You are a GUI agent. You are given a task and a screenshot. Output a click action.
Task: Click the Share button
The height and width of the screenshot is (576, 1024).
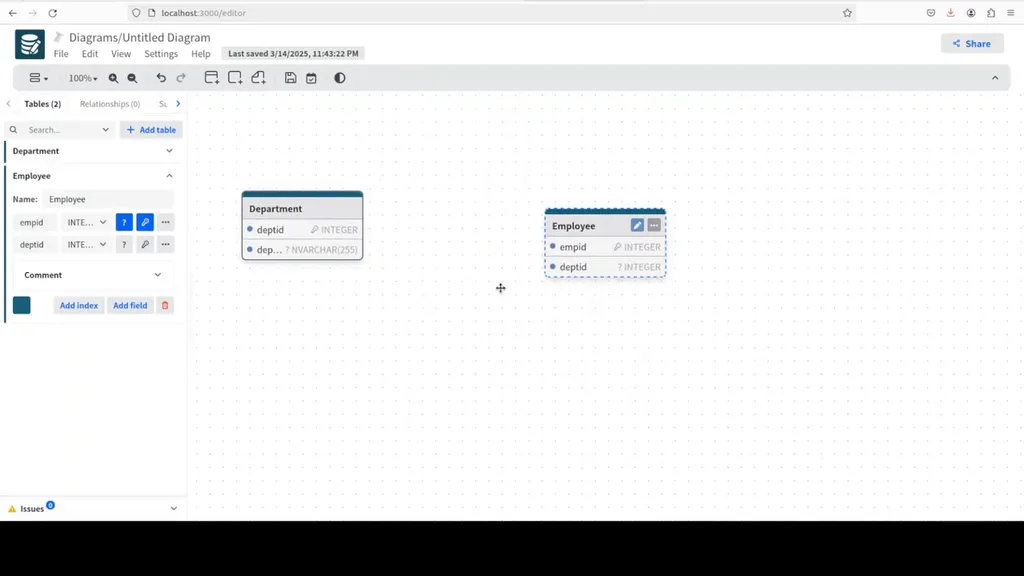972,44
